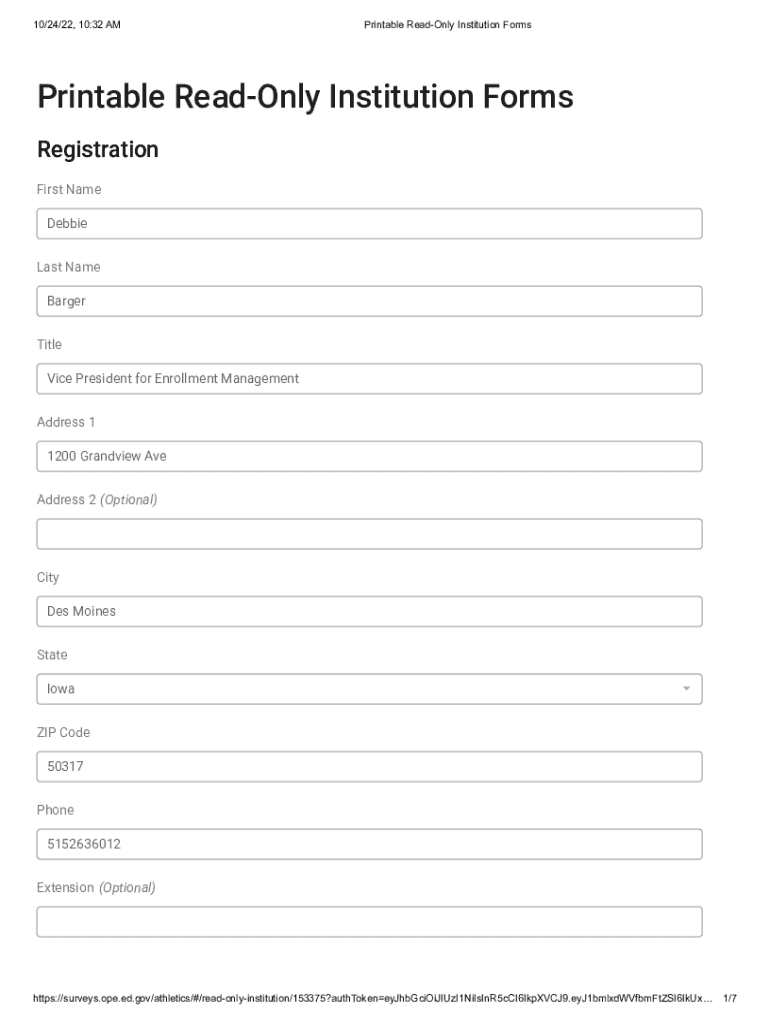Open the surveys.ope.ed.gov link at page bottom
Screen dimensions: 770x1024
370,995
